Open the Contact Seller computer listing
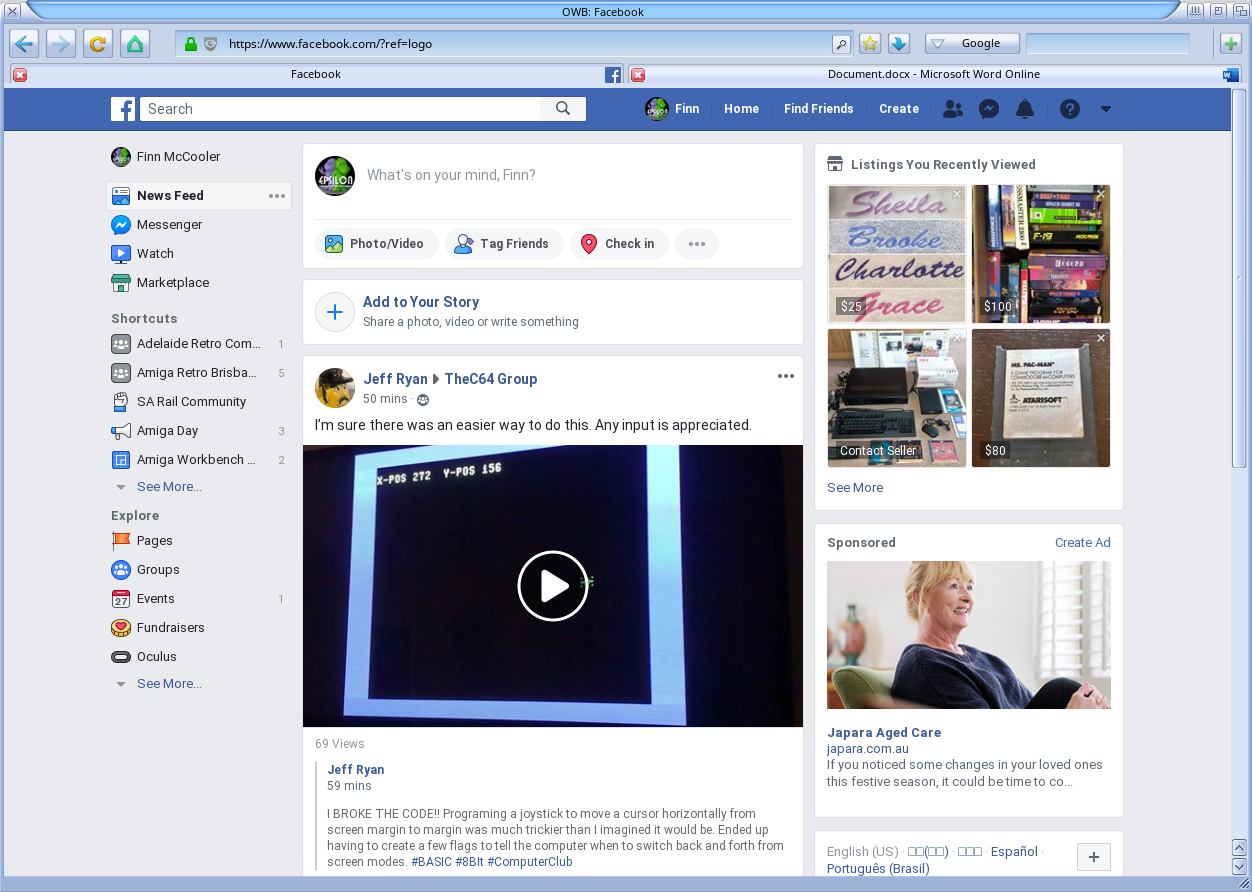 tap(897, 398)
